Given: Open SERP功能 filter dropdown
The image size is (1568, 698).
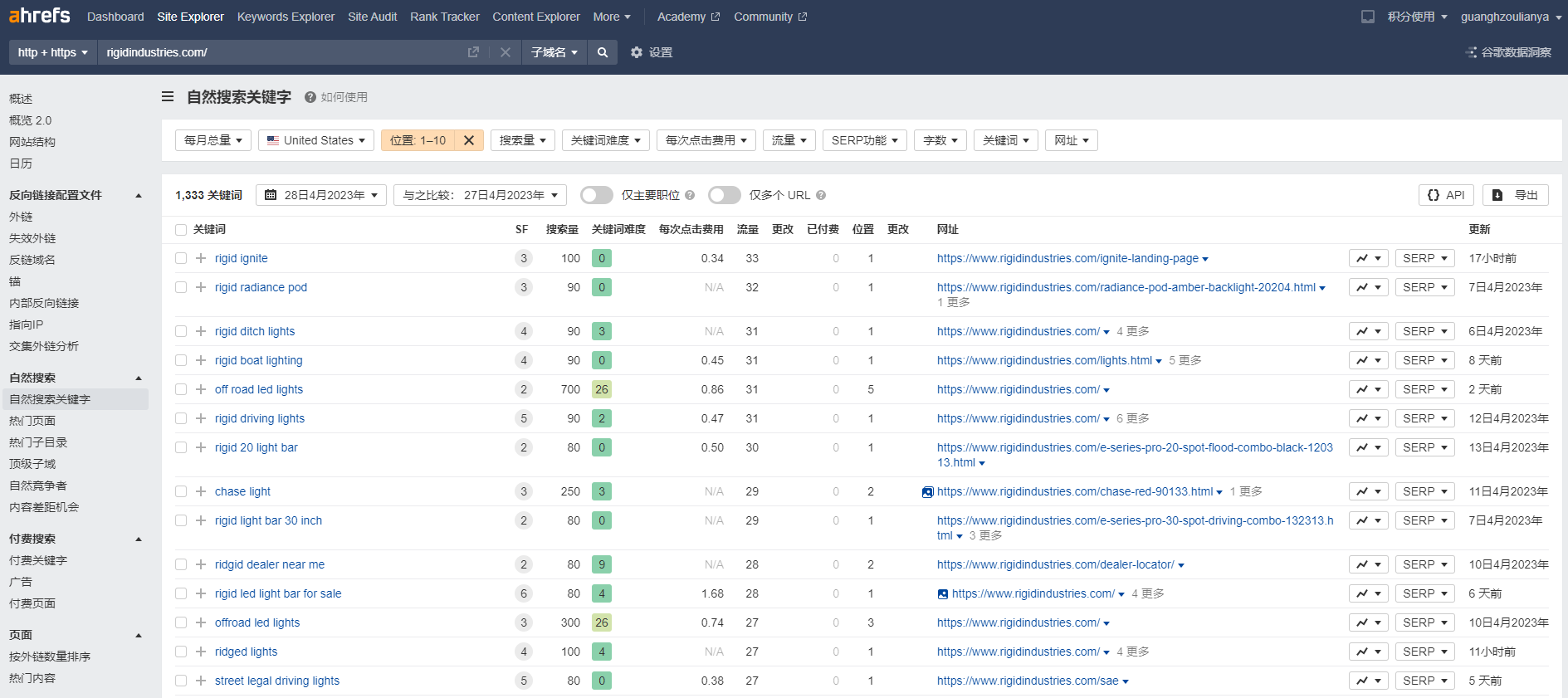Looking at the screenshot, I should click(865, 140).
